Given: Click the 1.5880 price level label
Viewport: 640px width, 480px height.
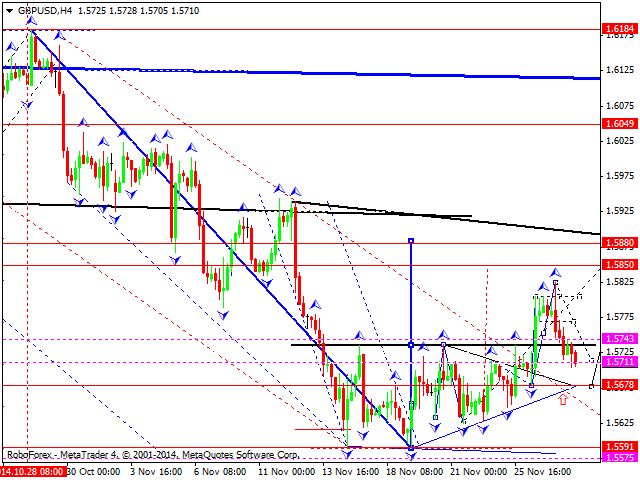Looking at the screenshot, I should pyautogui.click(x=620, y=243).
